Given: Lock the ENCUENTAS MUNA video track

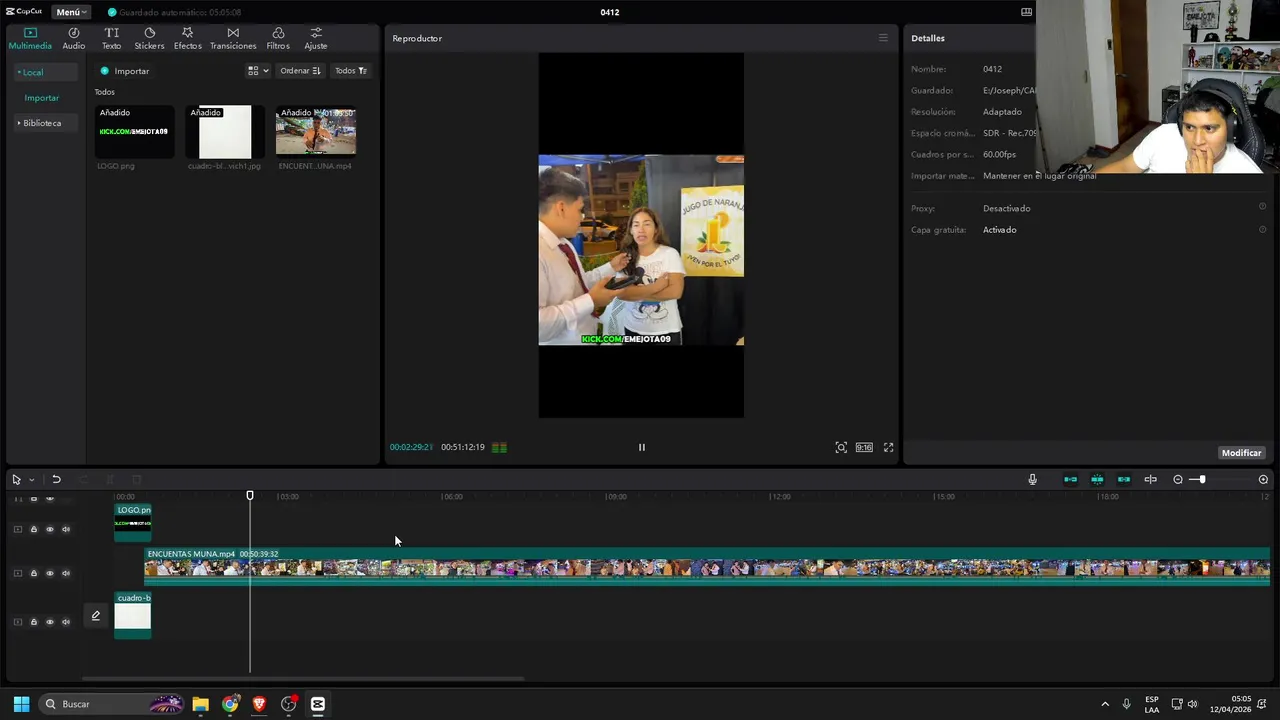Looking at the screenshot, I should tap(33, 573).
